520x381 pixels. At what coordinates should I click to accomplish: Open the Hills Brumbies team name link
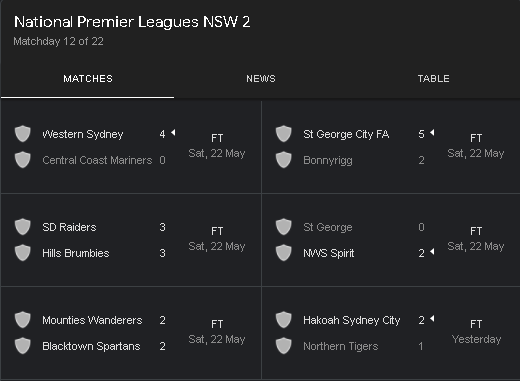pyautogui.click(x=76, y=253)
